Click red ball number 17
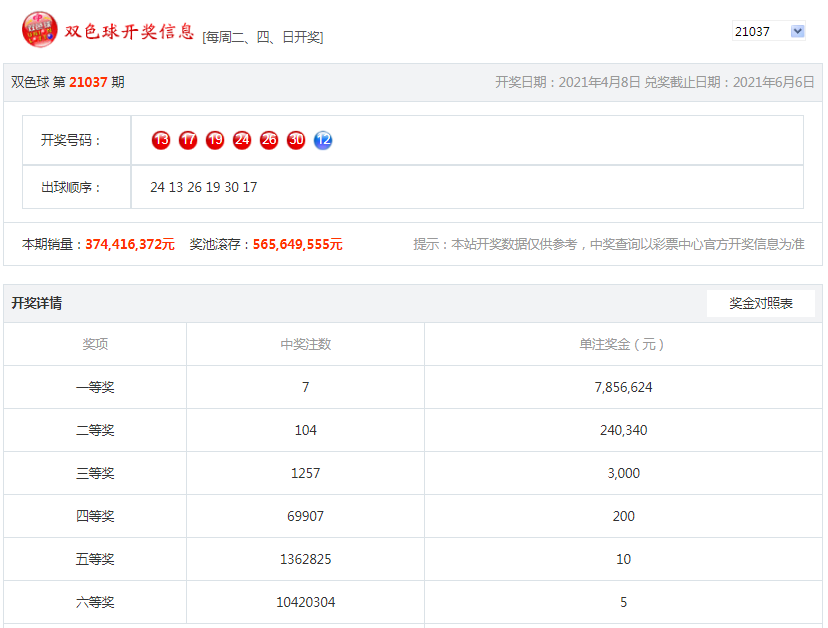828x628 pixels. coord(188,140)
